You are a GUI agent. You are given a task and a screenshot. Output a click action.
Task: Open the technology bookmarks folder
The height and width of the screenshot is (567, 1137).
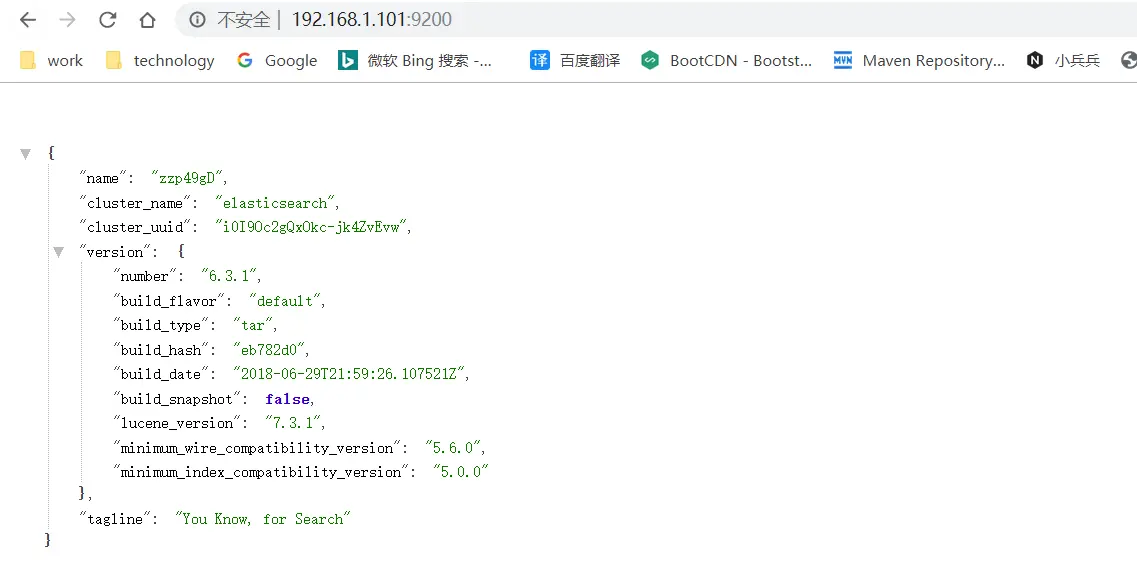pos(160,61)
